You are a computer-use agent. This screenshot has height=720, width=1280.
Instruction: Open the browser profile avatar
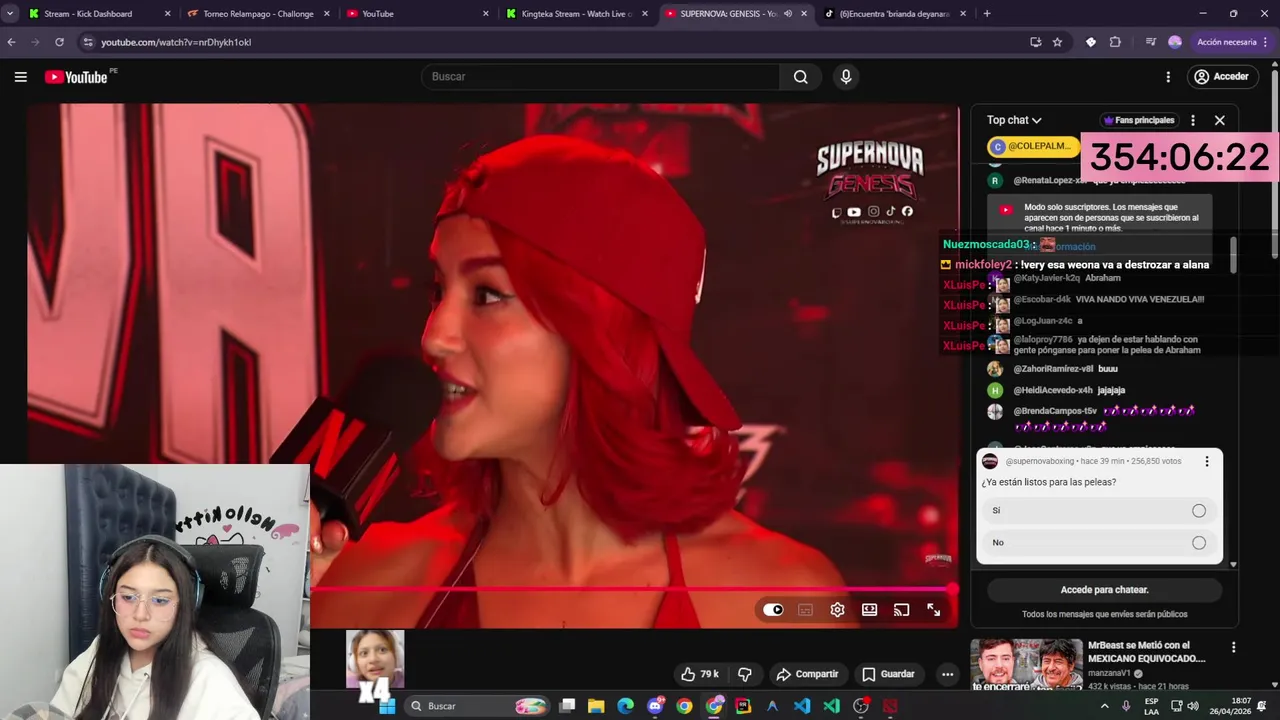click(1175, 42)
